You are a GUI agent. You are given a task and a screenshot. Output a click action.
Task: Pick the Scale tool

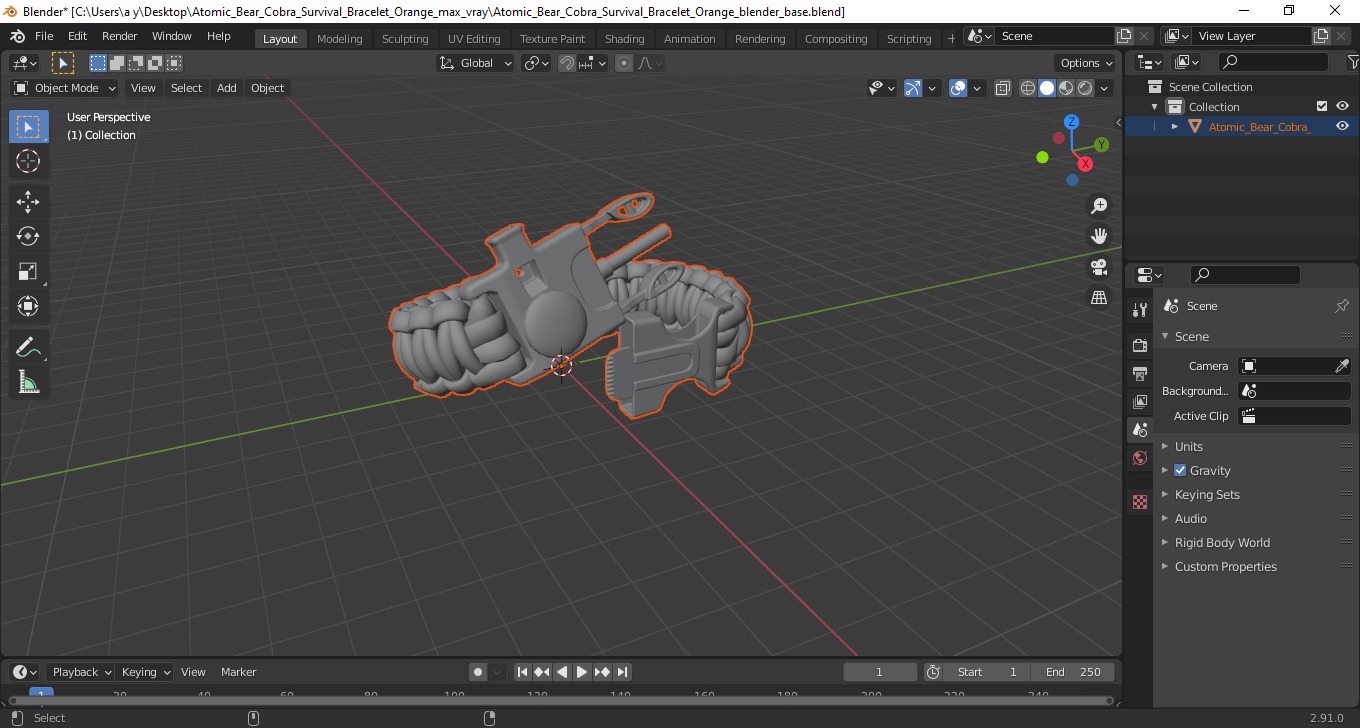28,271
